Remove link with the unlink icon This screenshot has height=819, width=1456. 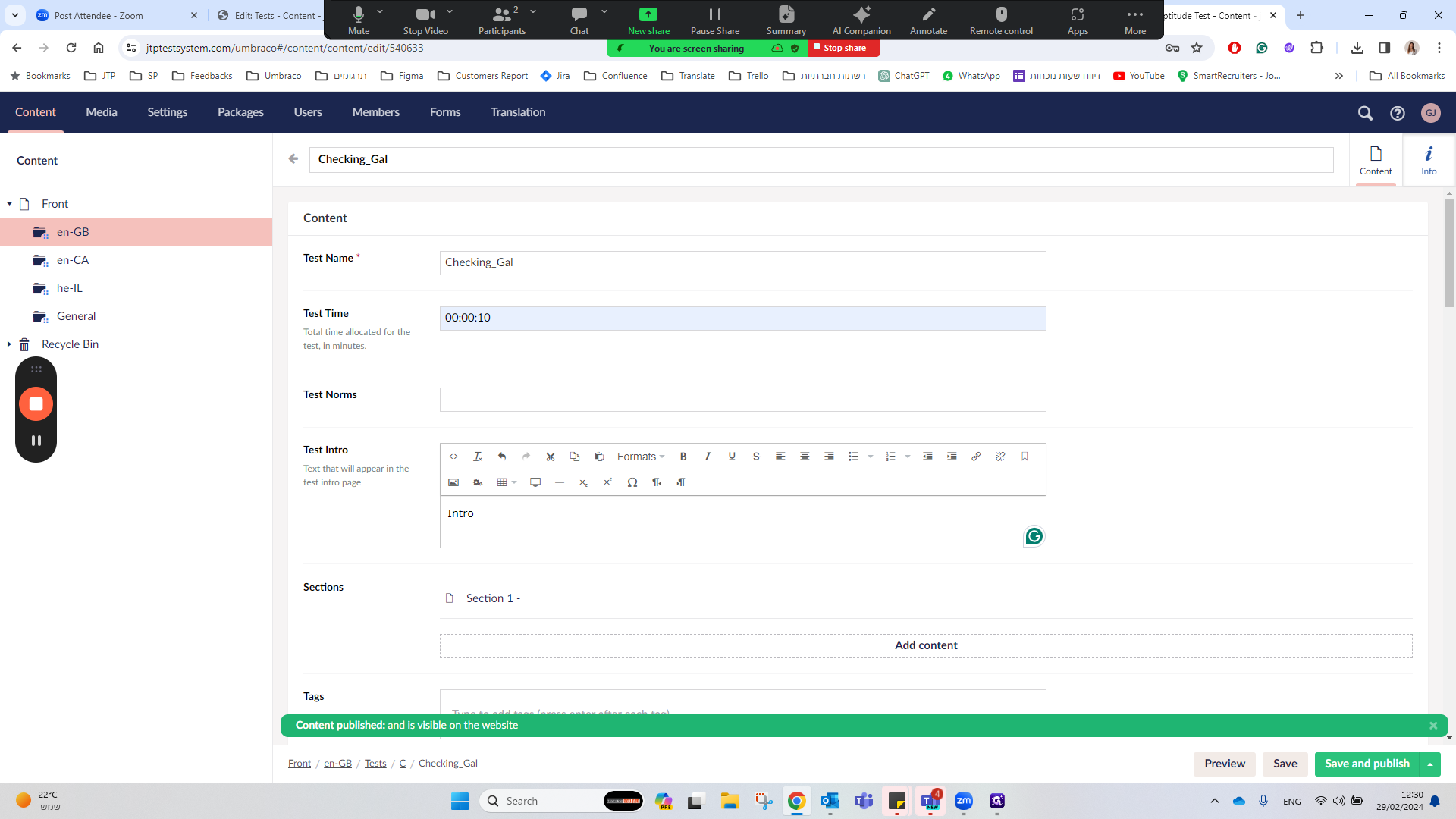click(1000, 457)
